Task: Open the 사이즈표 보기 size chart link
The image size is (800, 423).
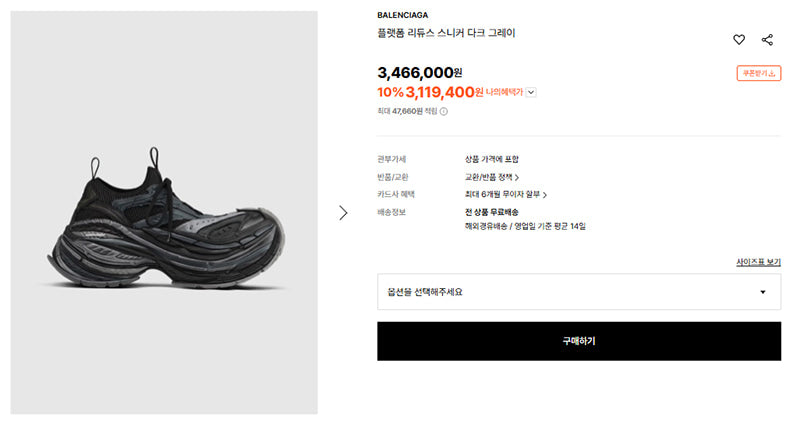Action: pos(758,262)
